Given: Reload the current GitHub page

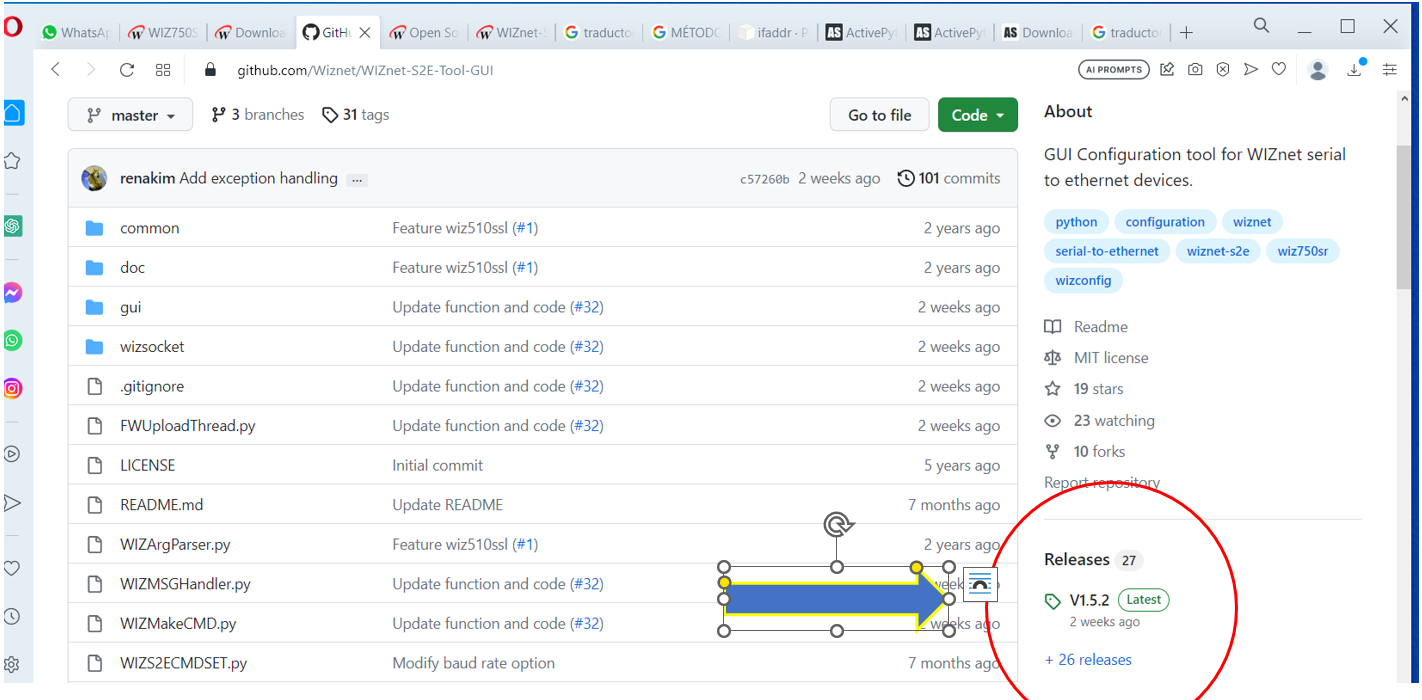Looking at the screenshot, I should [x=127, y=70].
